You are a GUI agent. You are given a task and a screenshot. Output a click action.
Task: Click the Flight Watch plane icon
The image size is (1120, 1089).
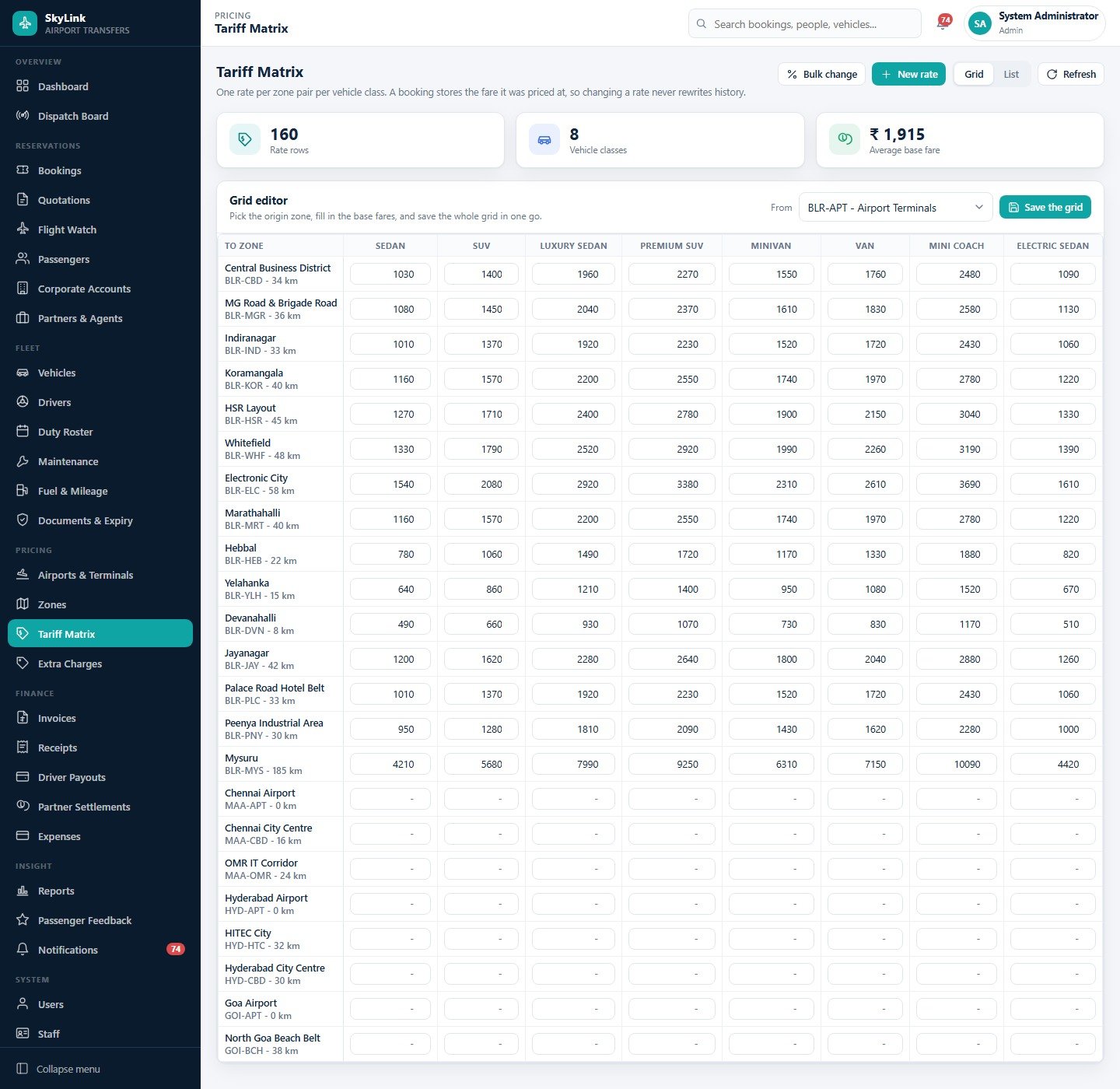(23, 229)
